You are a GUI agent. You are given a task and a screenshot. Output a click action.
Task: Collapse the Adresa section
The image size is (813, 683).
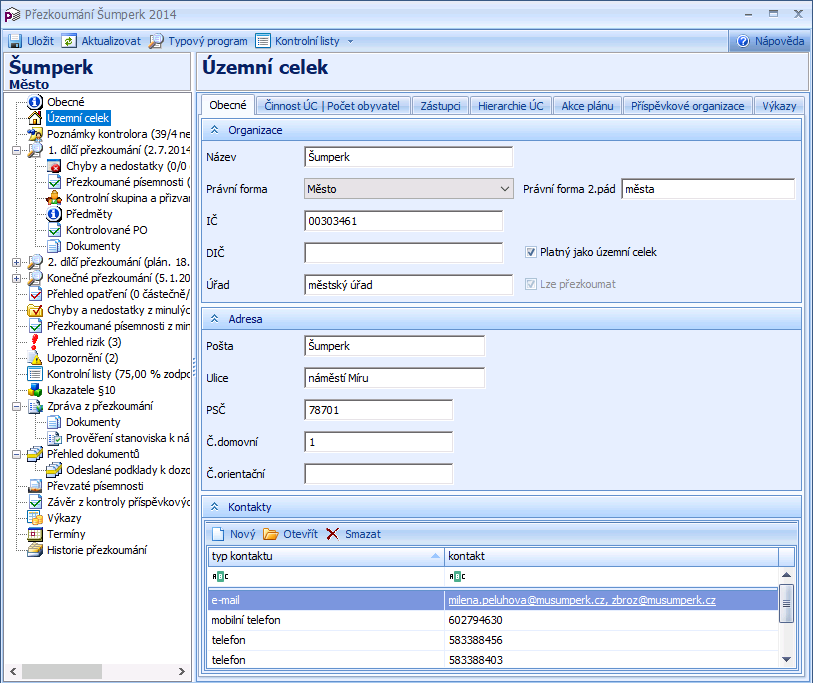[214, 319]
